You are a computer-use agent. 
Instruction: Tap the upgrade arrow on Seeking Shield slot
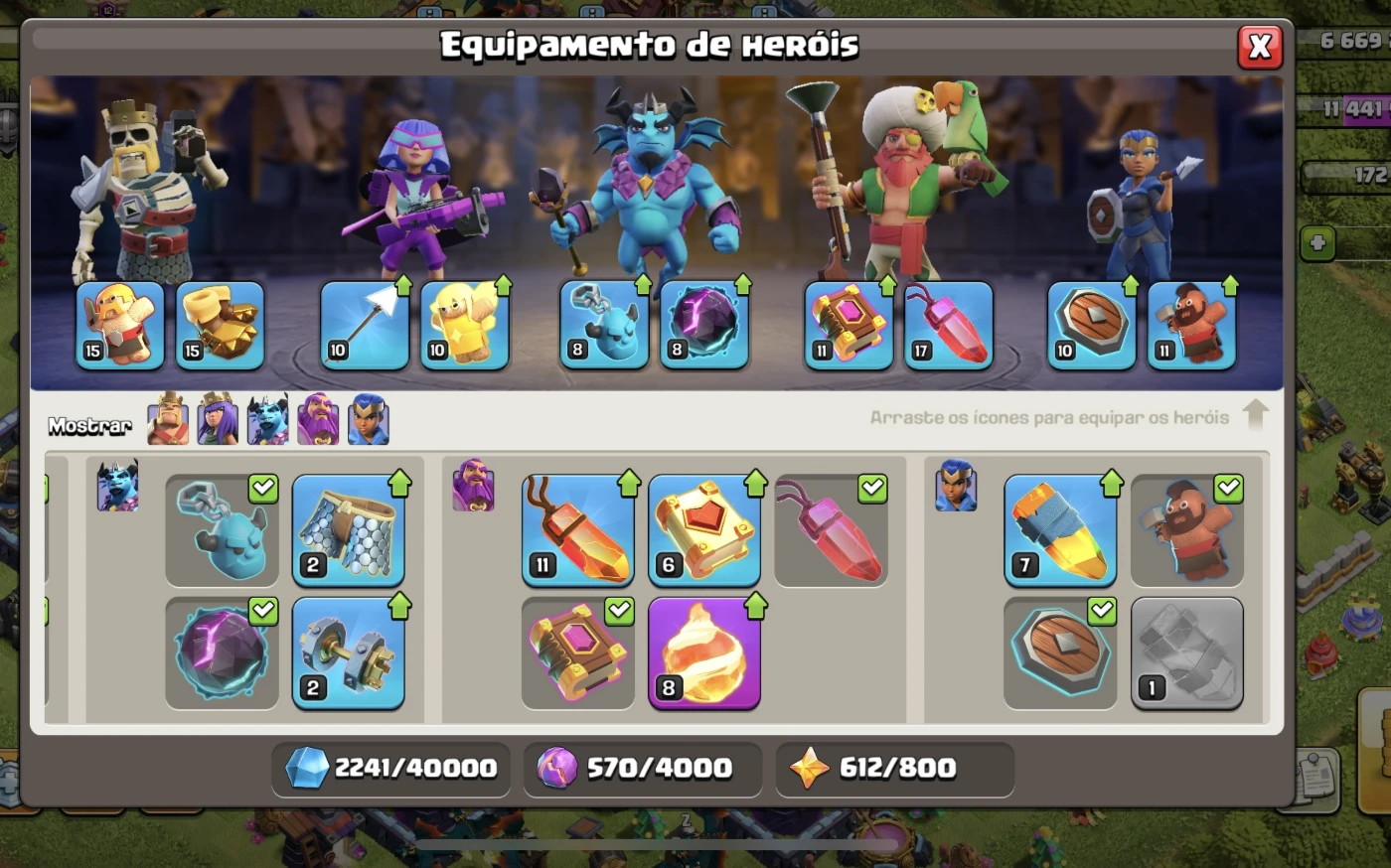[x=1130, y=286]
